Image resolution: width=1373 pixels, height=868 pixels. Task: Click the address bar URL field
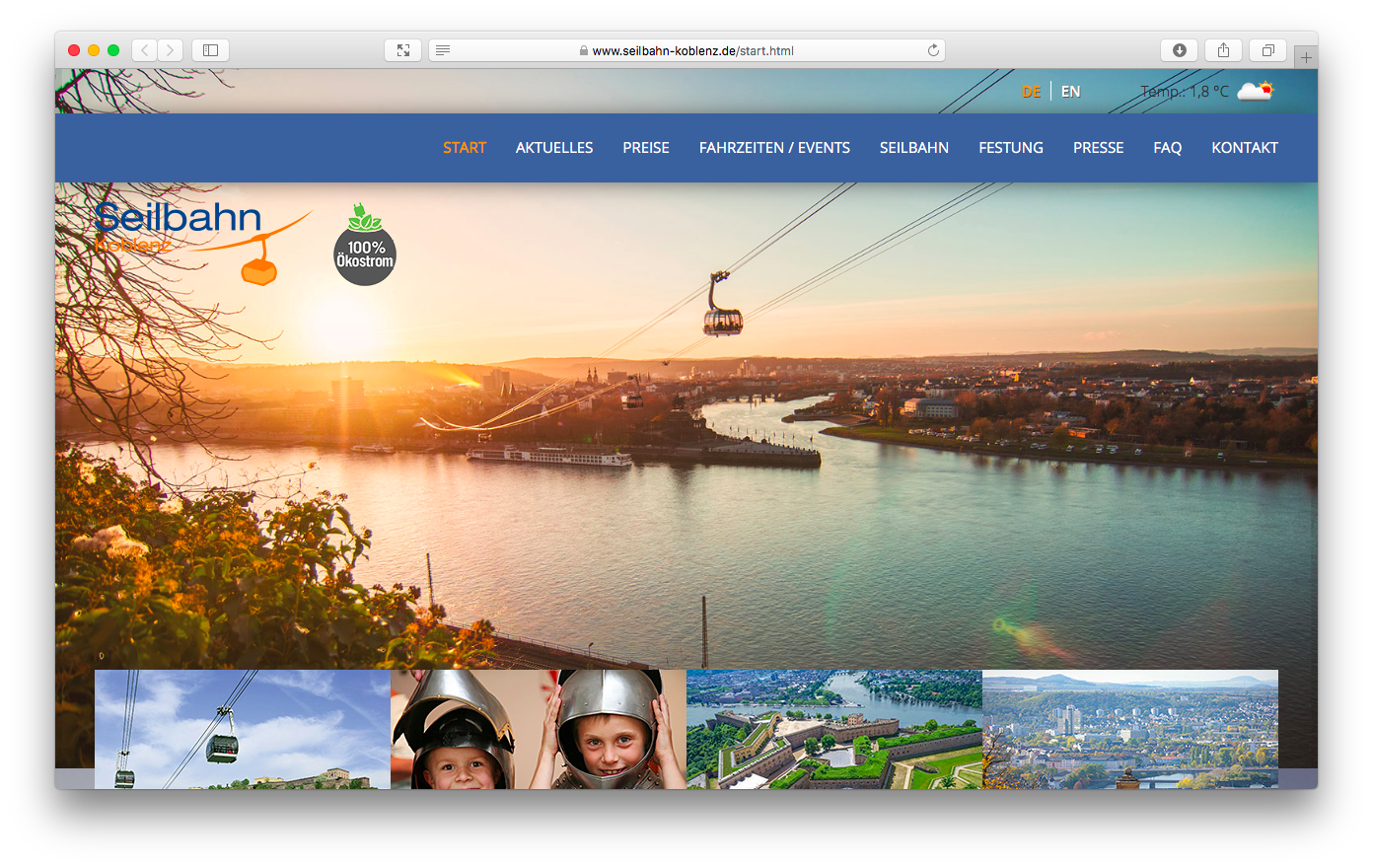[686, 50]
